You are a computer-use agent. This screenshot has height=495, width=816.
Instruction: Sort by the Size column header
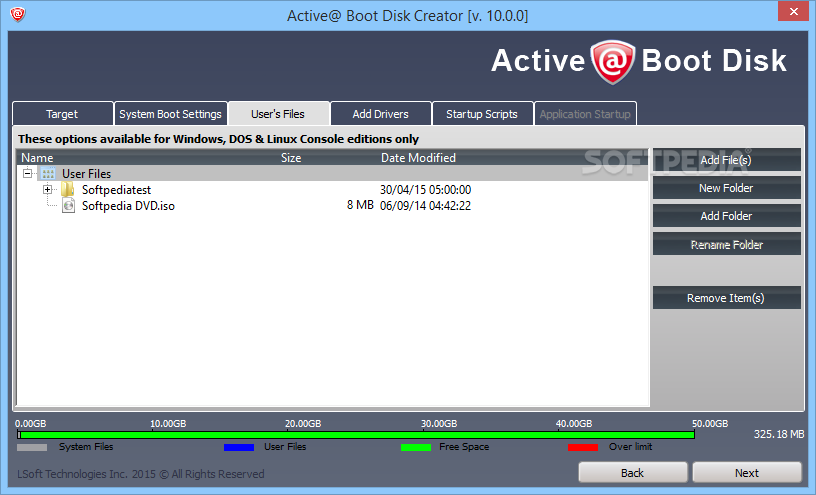tap(291, 158)
